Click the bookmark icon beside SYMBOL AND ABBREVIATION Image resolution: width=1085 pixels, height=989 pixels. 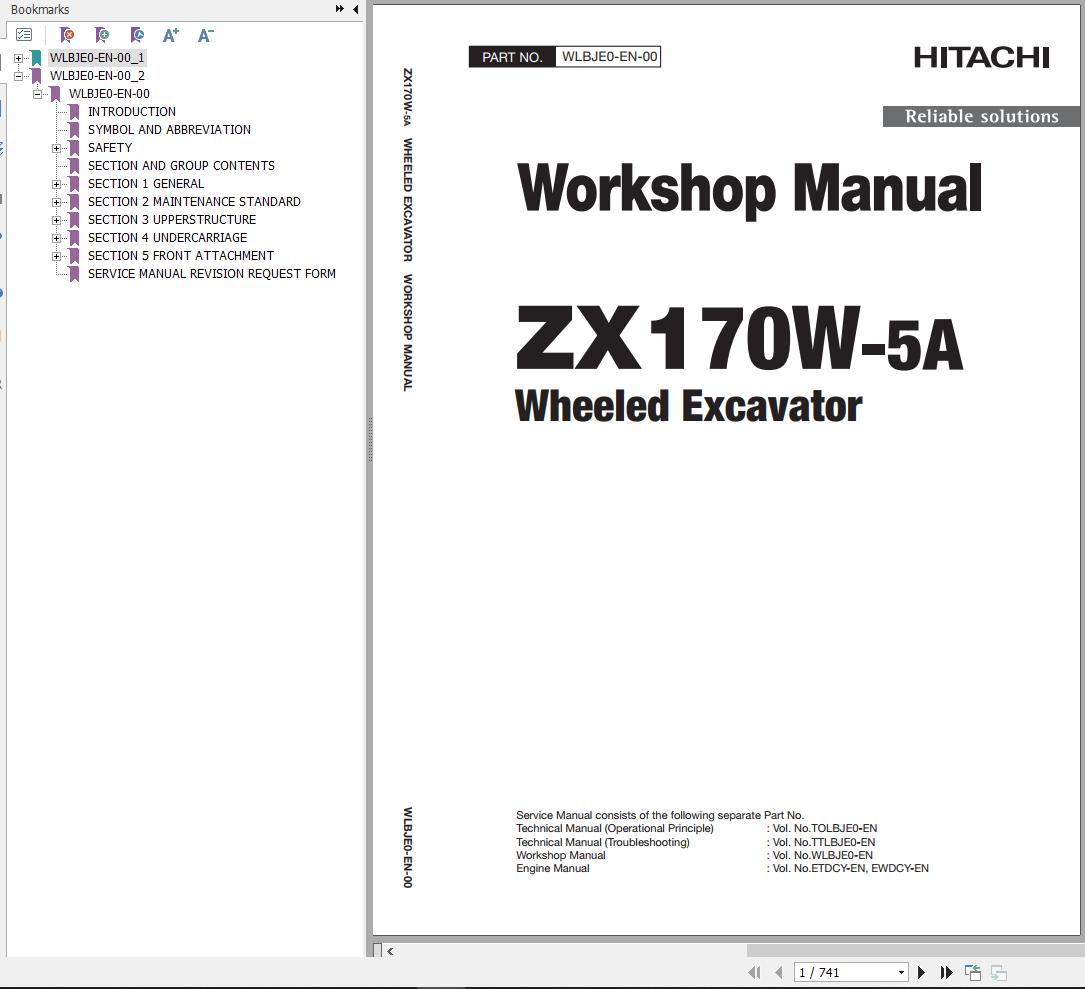click(74, 130)
